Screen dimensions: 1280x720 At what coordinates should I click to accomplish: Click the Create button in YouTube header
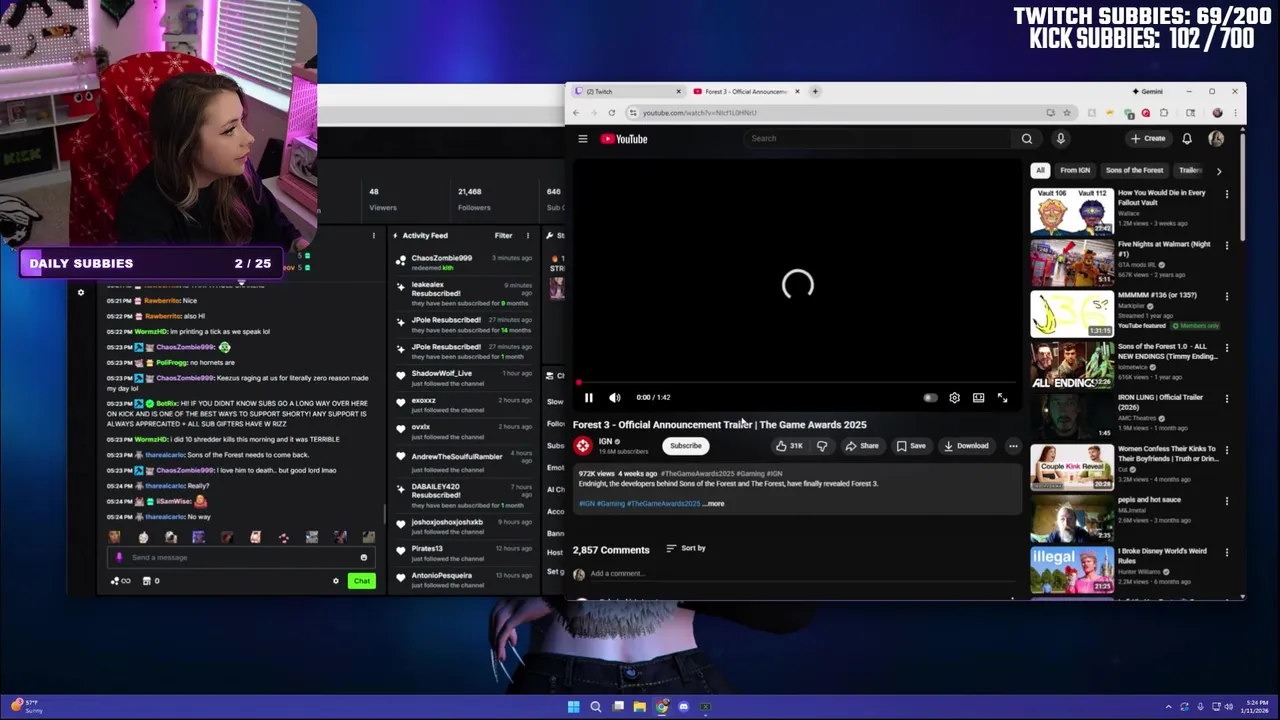click(1148, 139)
